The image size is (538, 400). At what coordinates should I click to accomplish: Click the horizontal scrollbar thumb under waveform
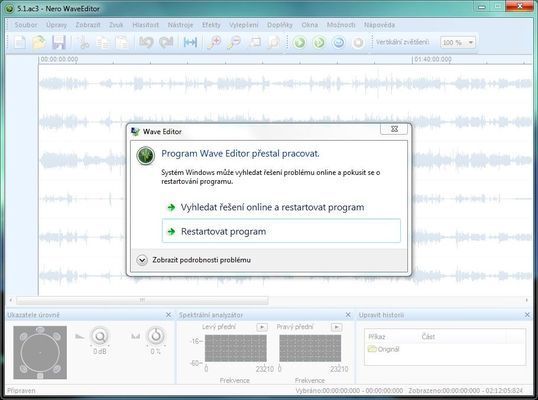coord(142,301)
